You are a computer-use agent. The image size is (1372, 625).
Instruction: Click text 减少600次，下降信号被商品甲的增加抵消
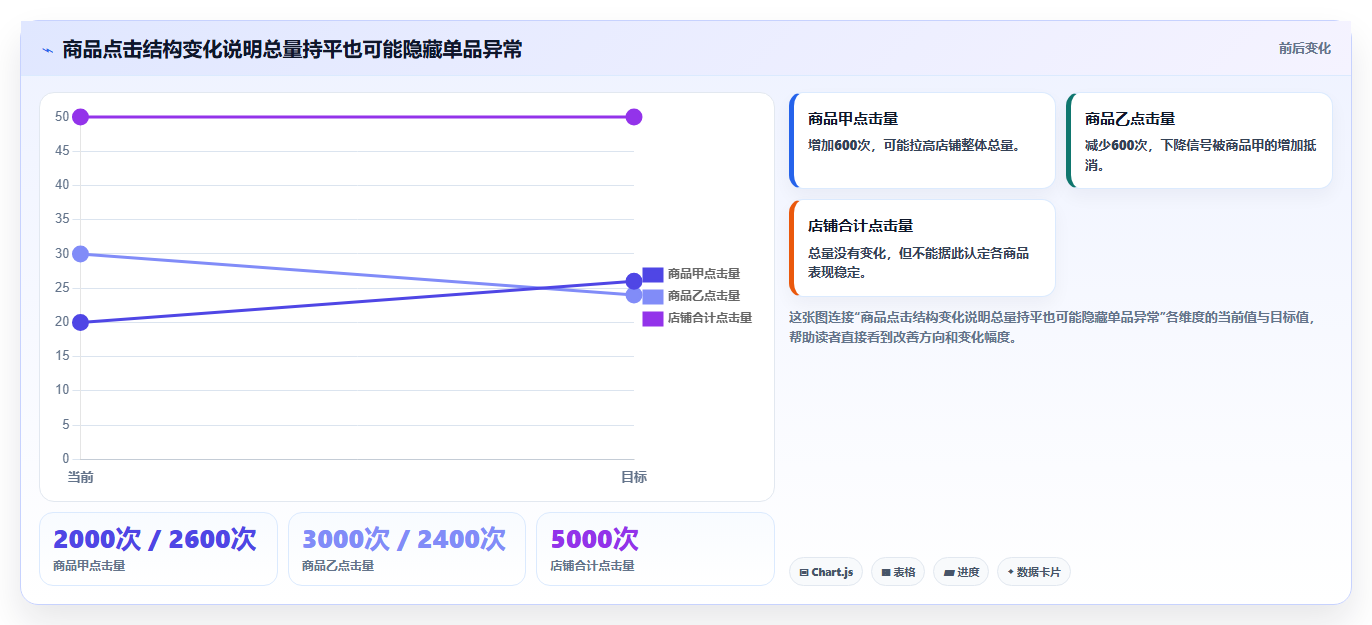pyautogui.click(x=1201, y=155)
